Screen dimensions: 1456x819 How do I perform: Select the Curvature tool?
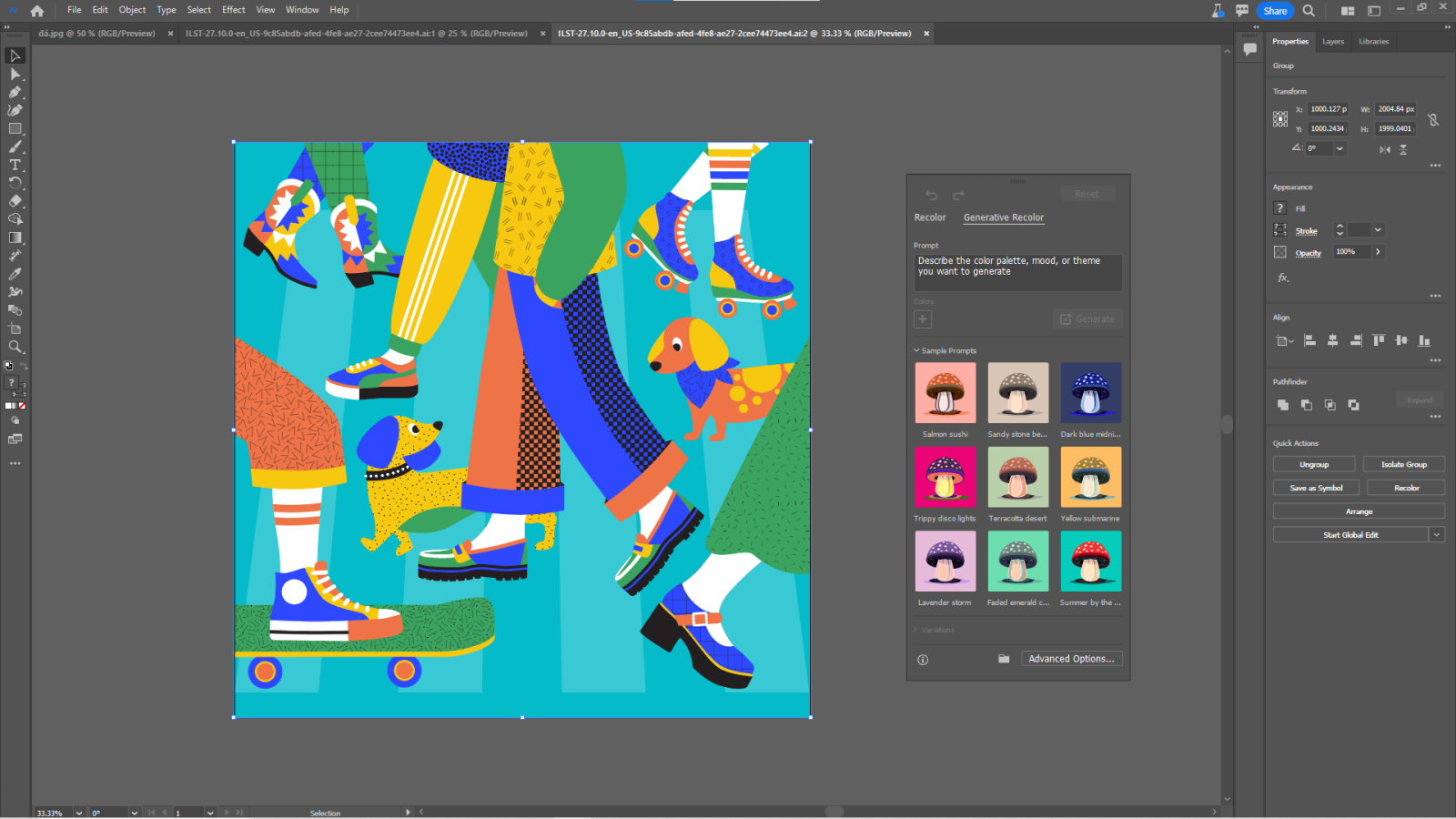tap(15, 110)
